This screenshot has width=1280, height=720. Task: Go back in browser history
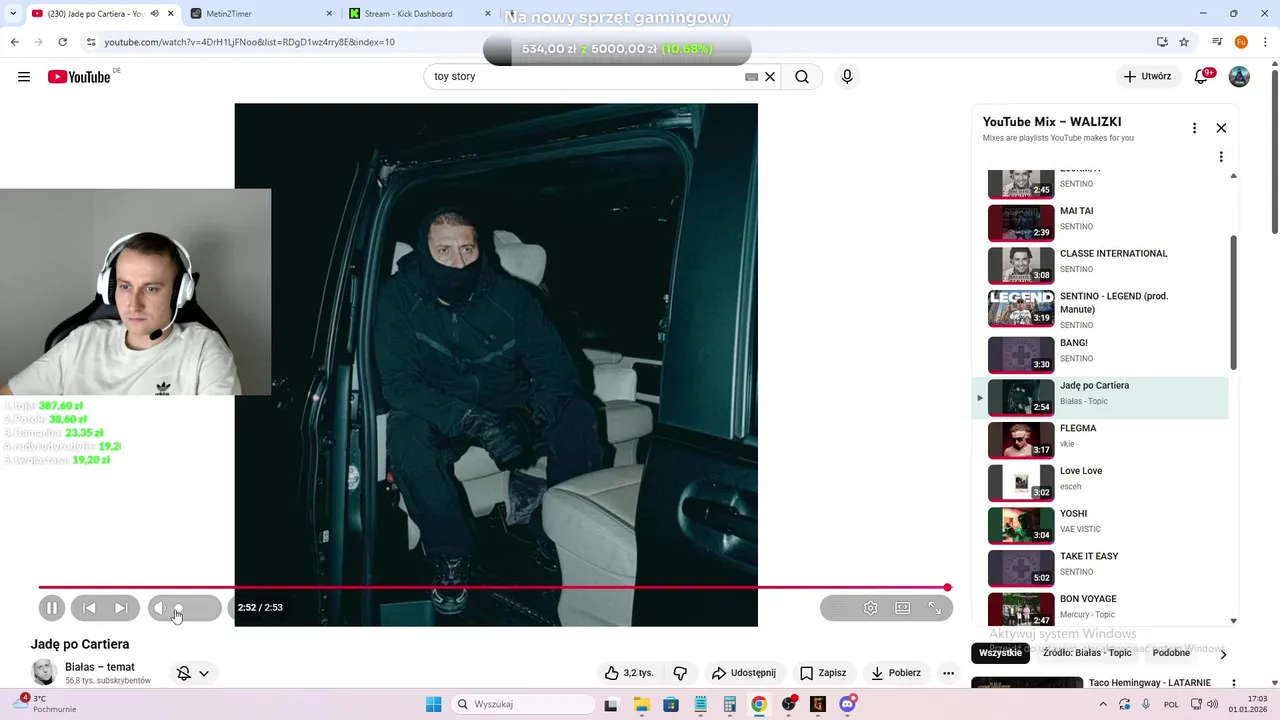(14, 42)
